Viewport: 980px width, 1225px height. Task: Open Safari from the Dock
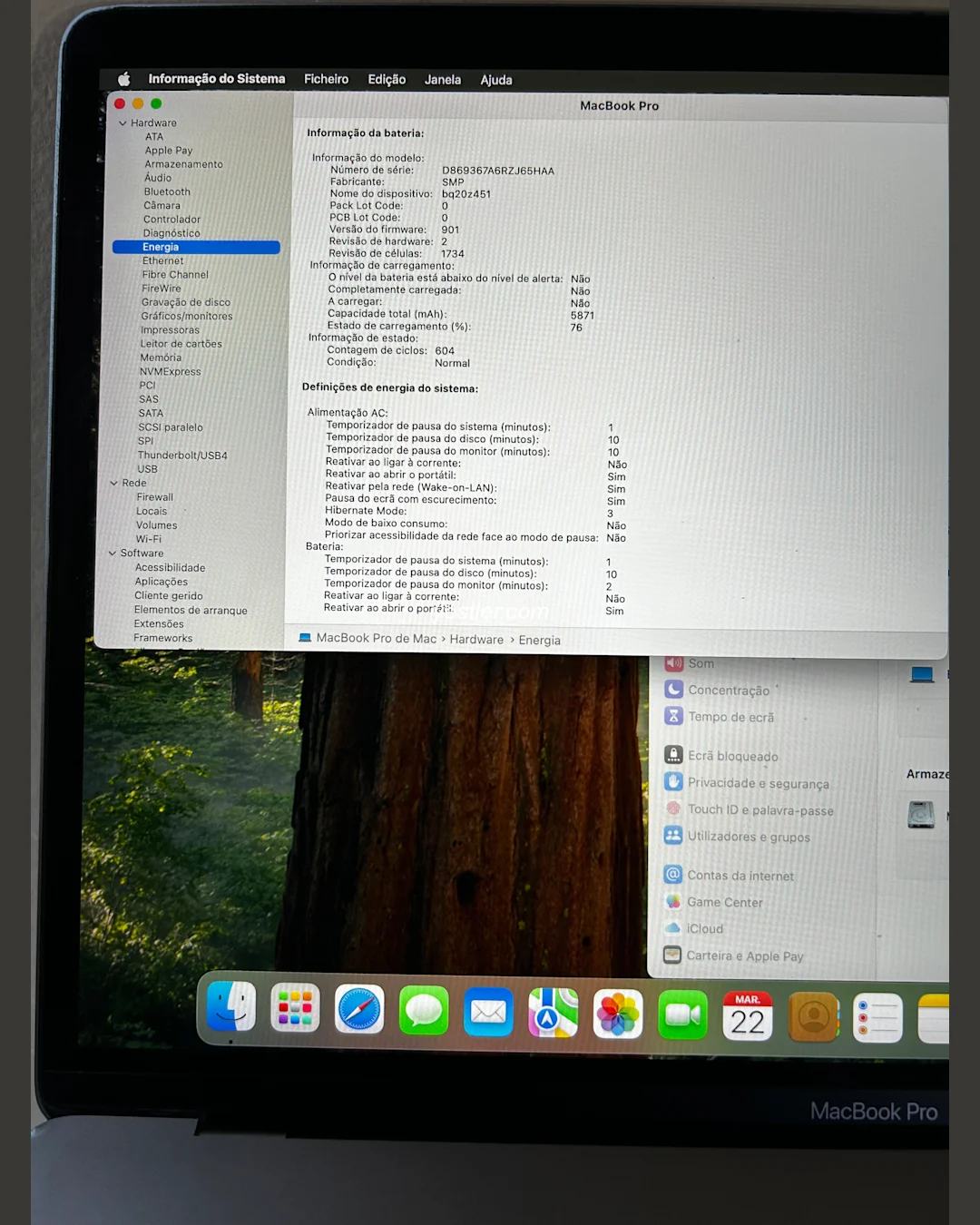tap(358, 1010)
